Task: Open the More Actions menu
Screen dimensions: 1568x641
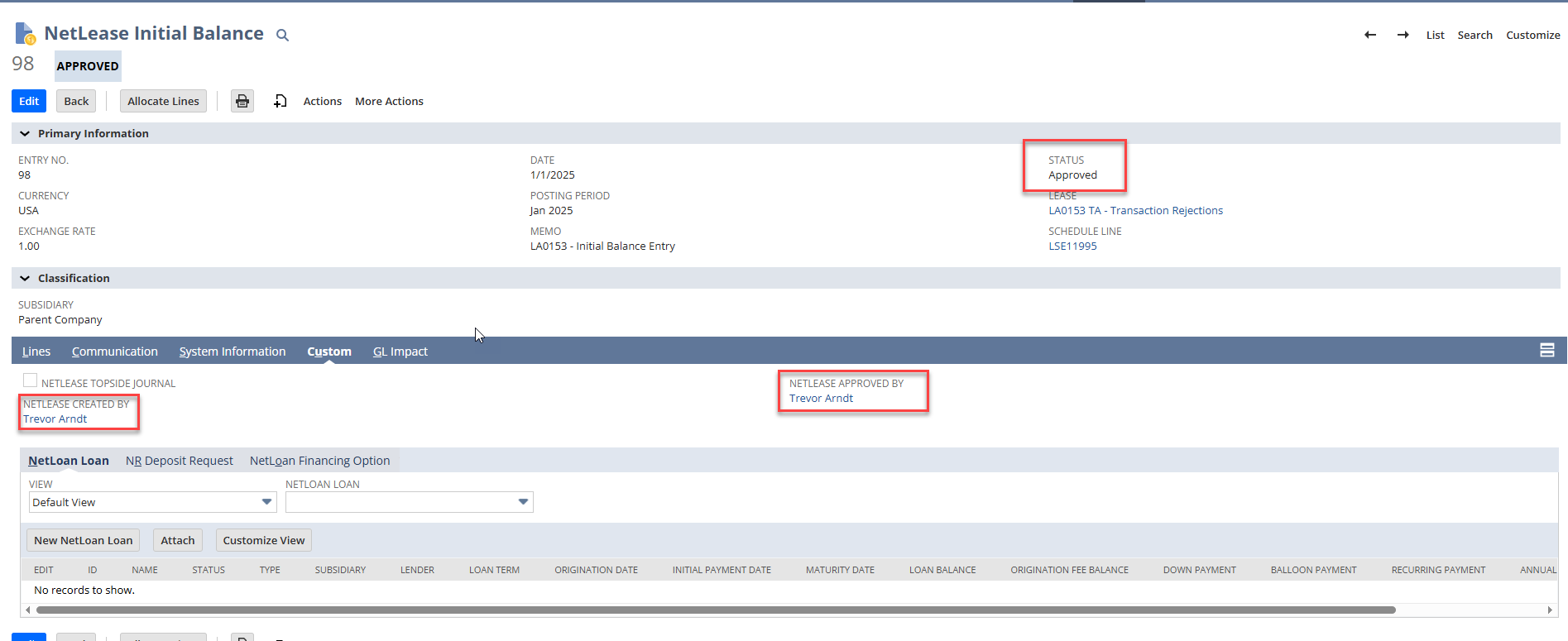Action: [389, 101]
